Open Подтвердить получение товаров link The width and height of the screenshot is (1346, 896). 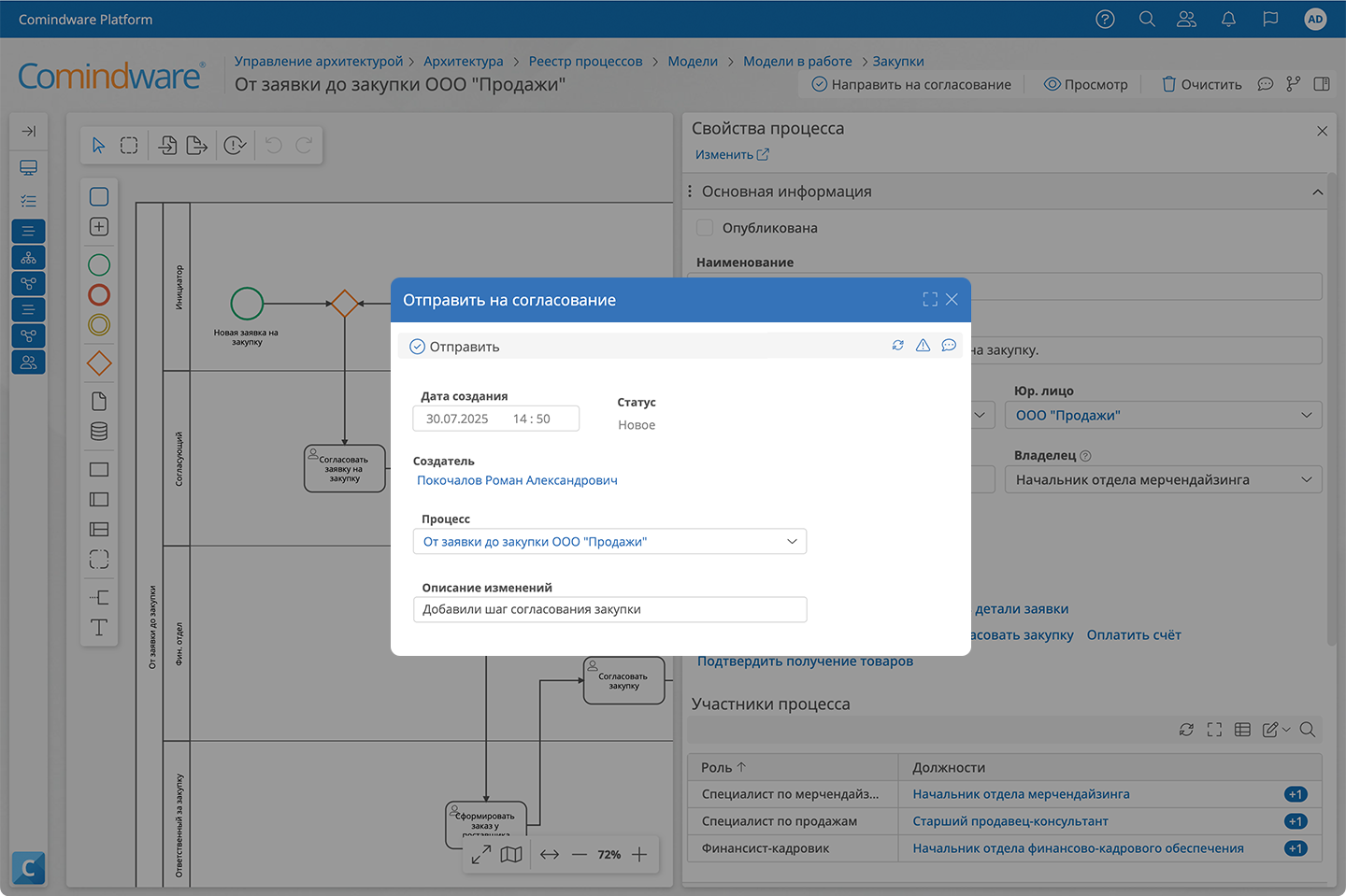click(x=805, y=661)
